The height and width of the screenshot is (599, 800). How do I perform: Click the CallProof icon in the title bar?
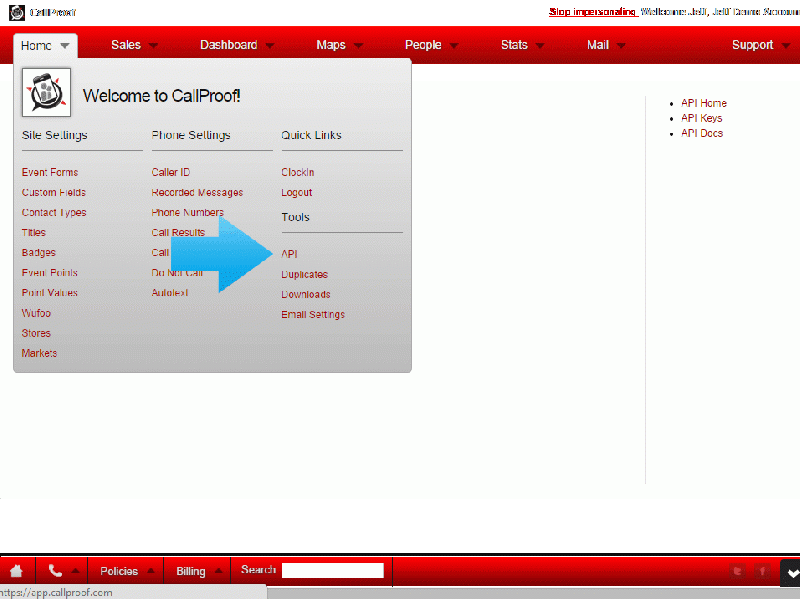tap(17, 13)
